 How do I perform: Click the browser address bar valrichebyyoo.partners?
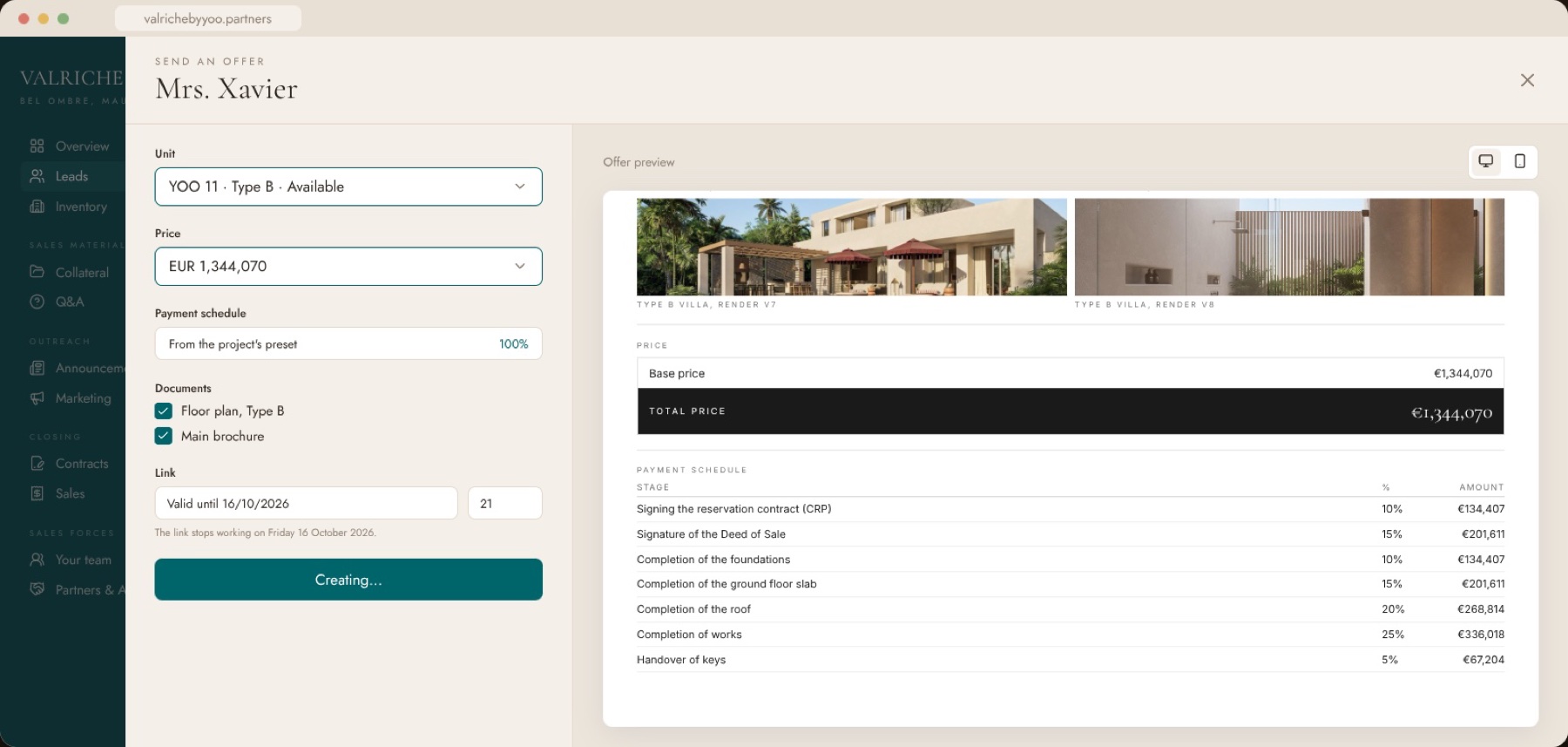pos(208,18)
